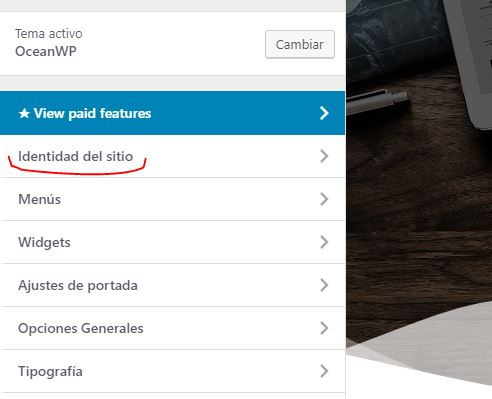The image size is (492, 399).
Task: Open the View paid features section
Action: point(172,113)
